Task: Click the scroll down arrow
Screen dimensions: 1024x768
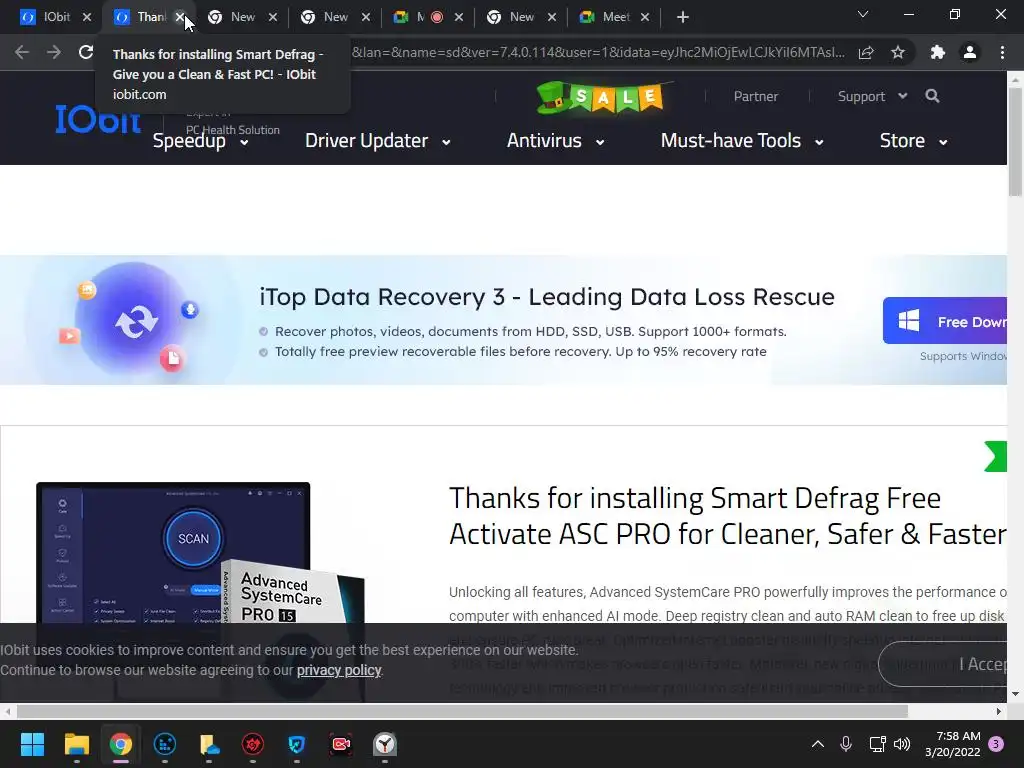Action: pos(1015,694)
